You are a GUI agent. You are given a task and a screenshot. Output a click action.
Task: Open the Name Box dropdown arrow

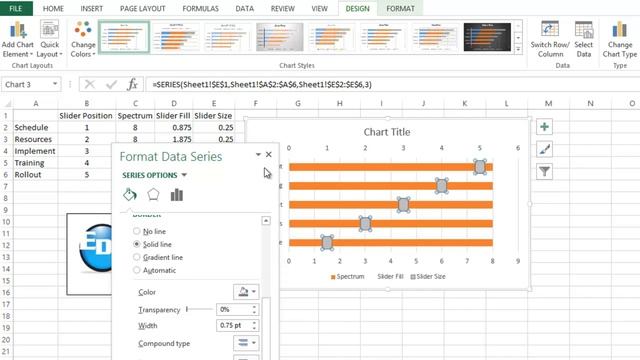tap(55, 84)
